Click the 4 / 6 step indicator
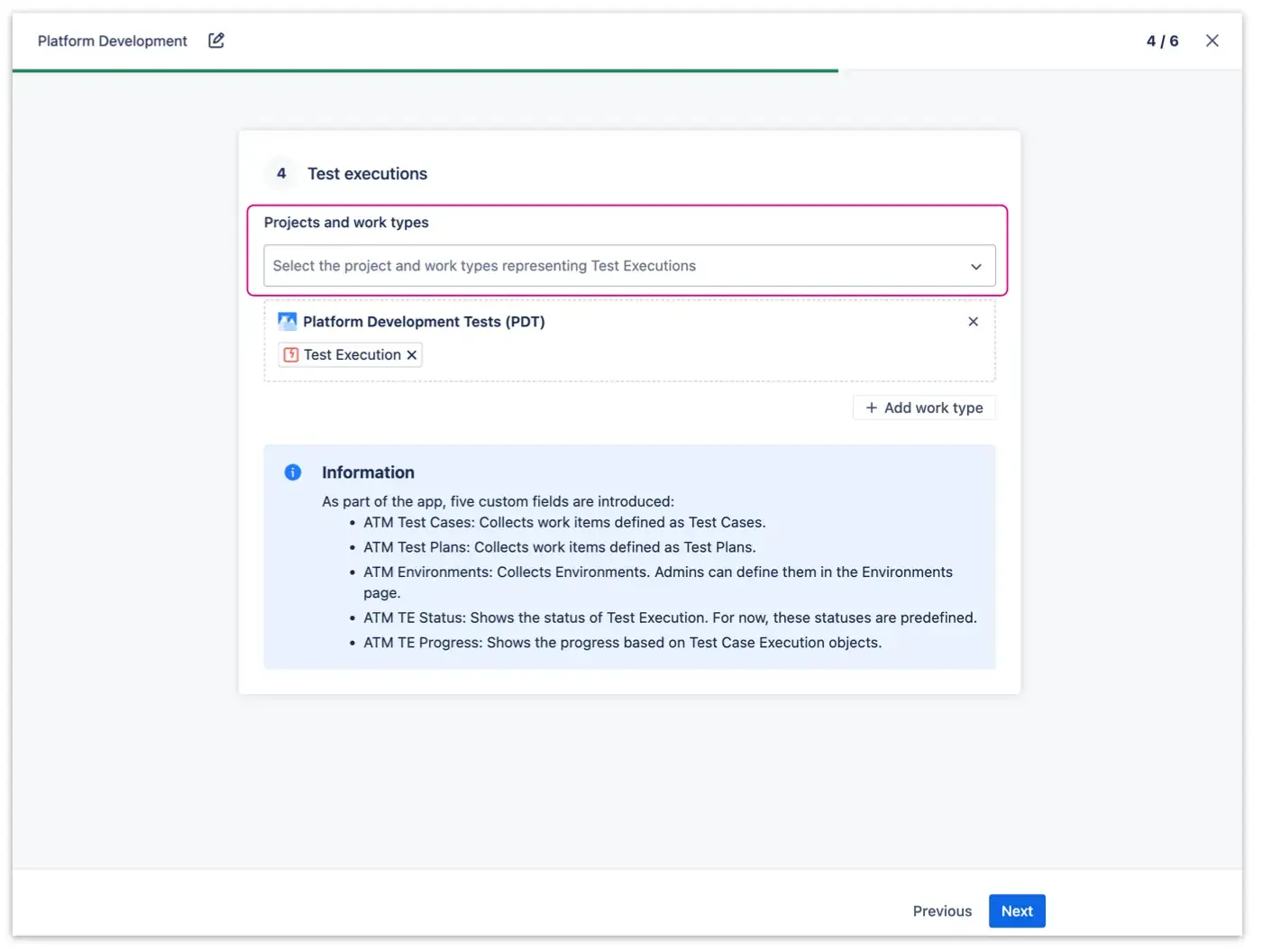This screenshot has height=952, width=1262. point(1162,41)
